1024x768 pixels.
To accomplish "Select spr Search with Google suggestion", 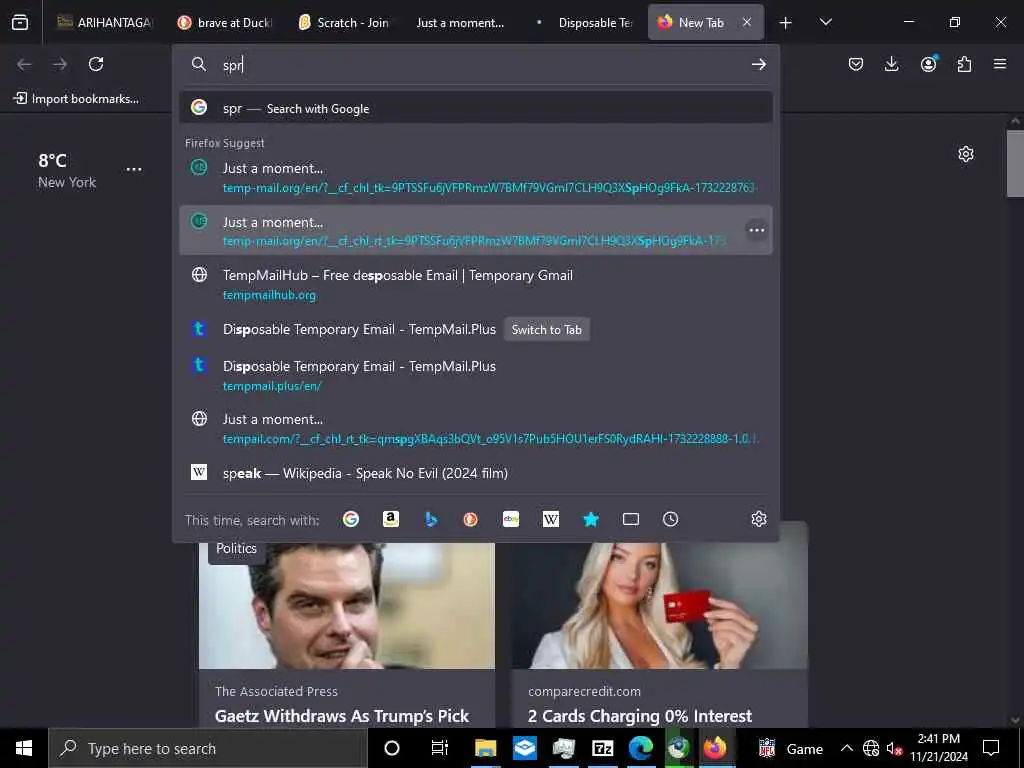I will (475, 108).
